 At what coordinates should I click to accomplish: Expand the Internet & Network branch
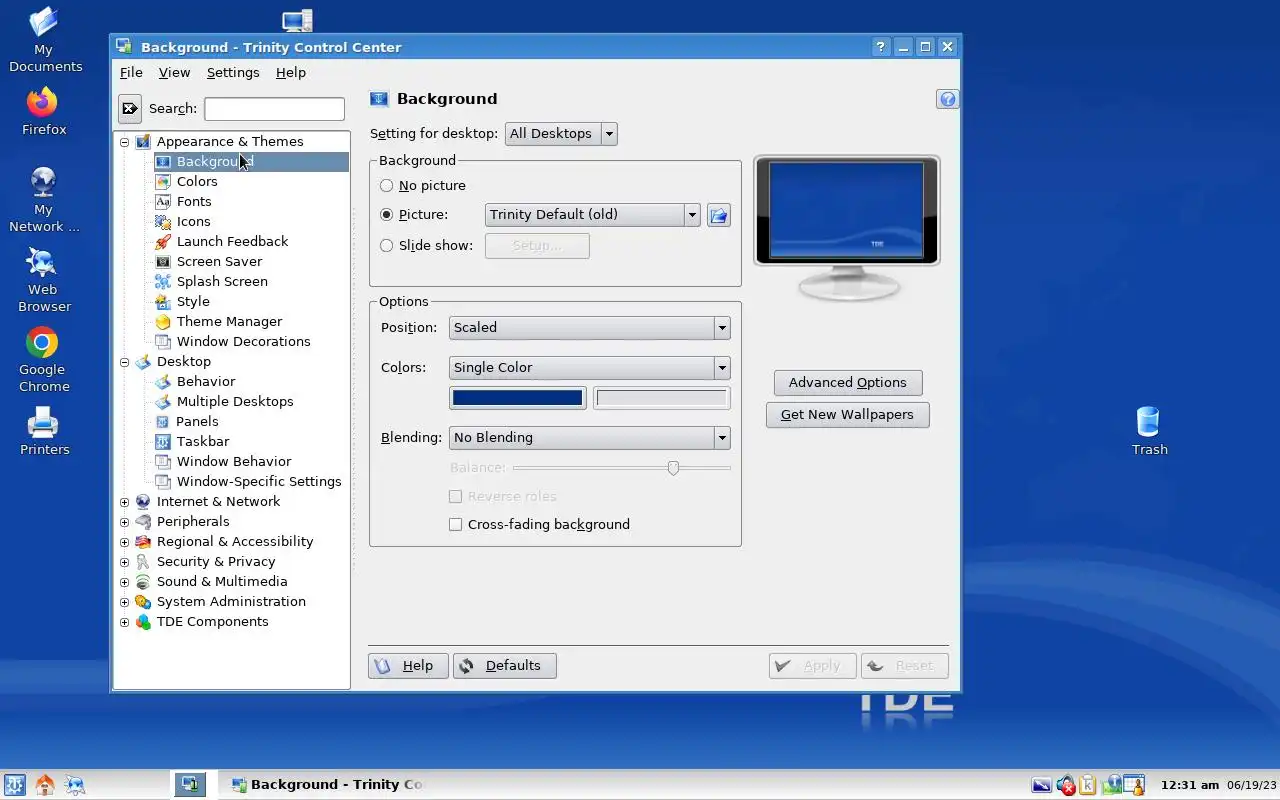(x=125, y=502)
